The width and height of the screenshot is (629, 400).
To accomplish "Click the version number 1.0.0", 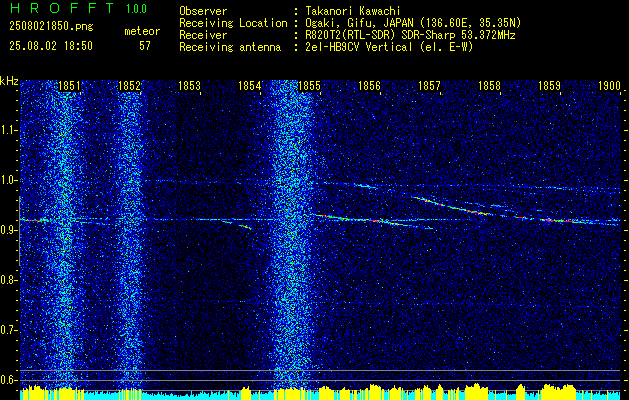I will tap(136, 8).
